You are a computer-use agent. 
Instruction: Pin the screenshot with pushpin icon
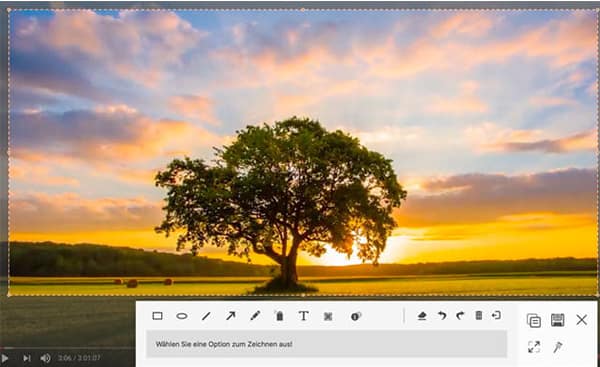point(558,347)
